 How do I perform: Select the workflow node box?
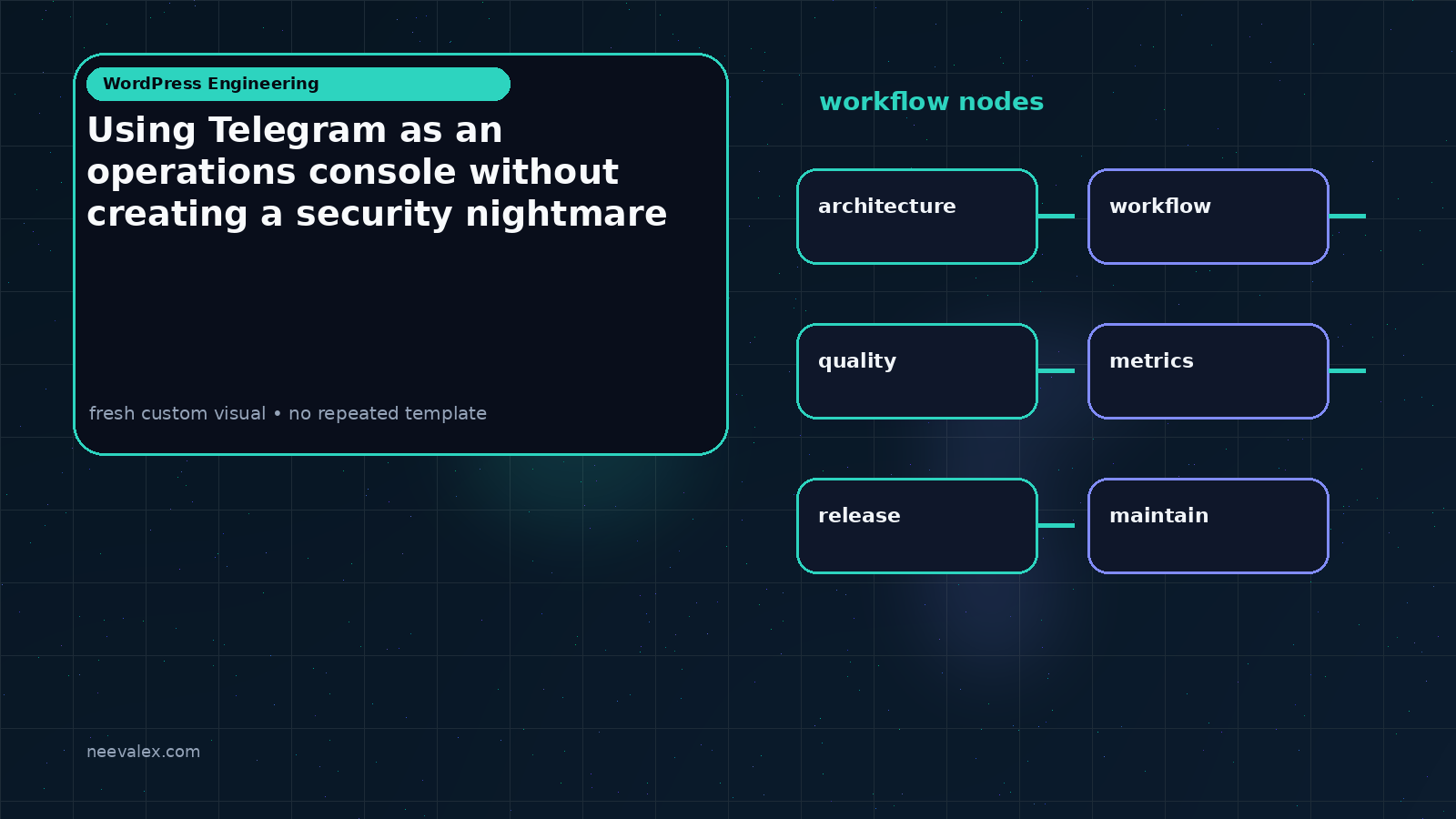(x=1208, y=217)
